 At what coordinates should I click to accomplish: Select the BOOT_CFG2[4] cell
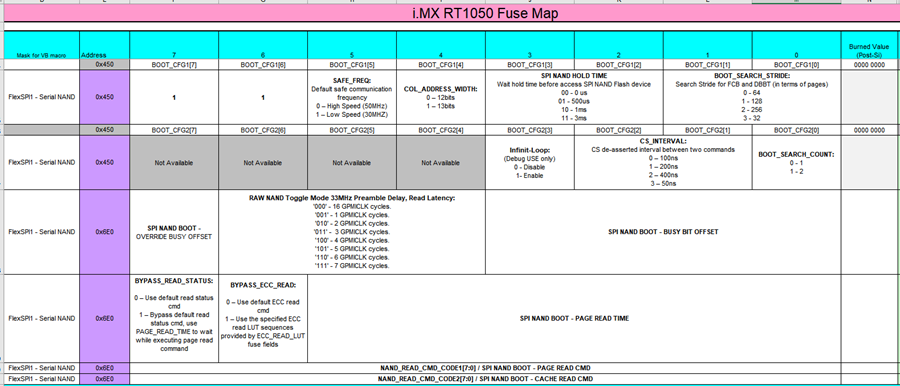(x=441, y=130)
